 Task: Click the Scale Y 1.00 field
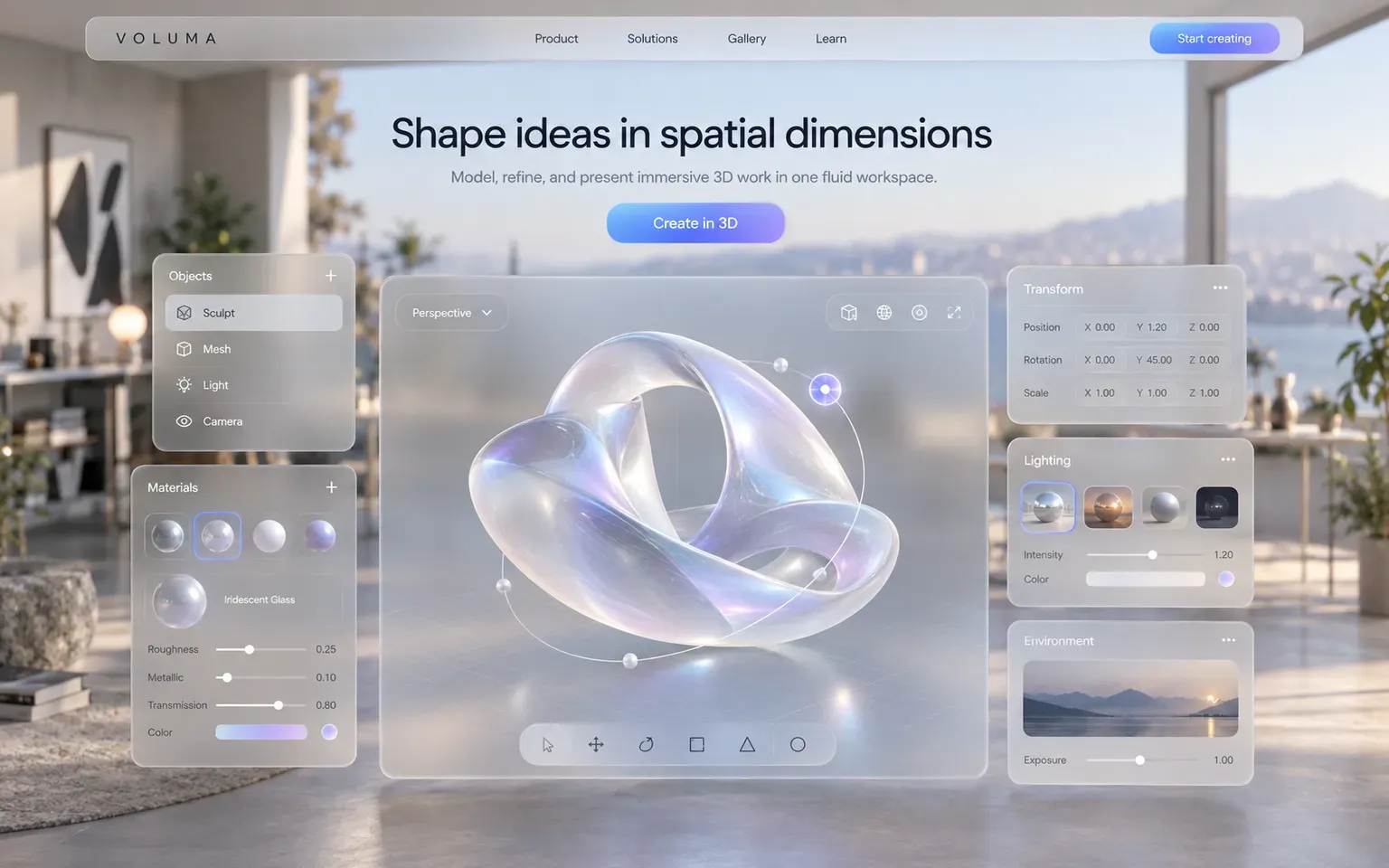click(x=1152, y=393)
